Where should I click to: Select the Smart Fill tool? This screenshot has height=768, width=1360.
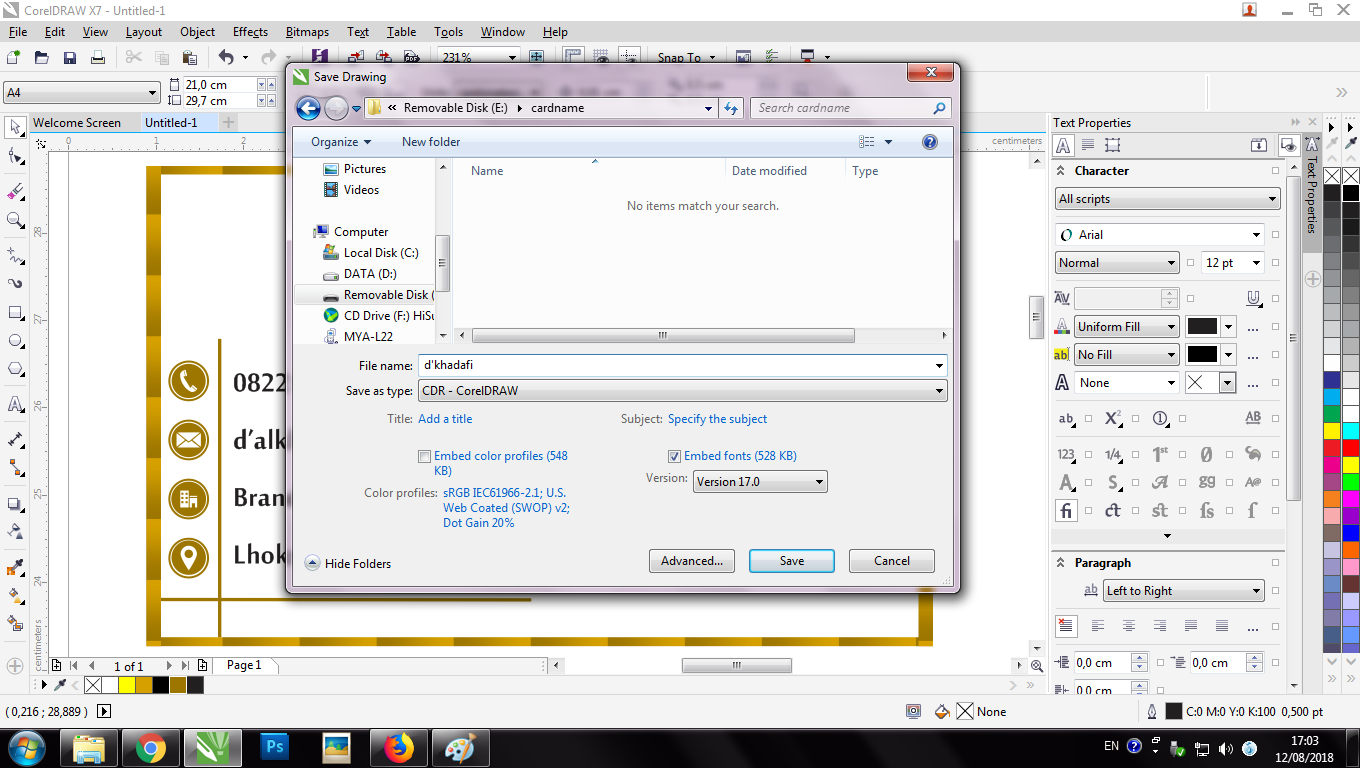coord(15,624)
